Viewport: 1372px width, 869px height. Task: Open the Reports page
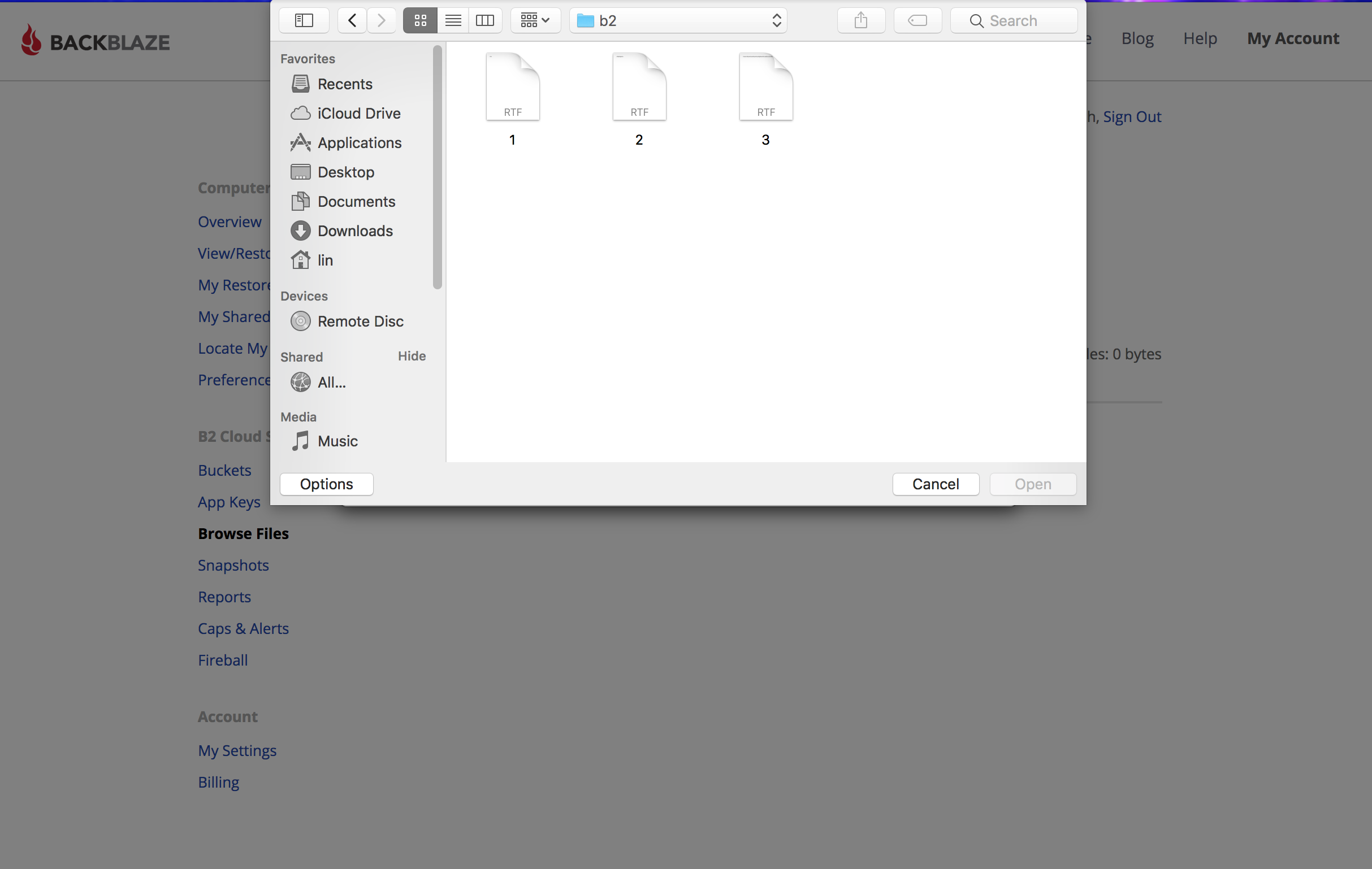(x=224, y=597)
